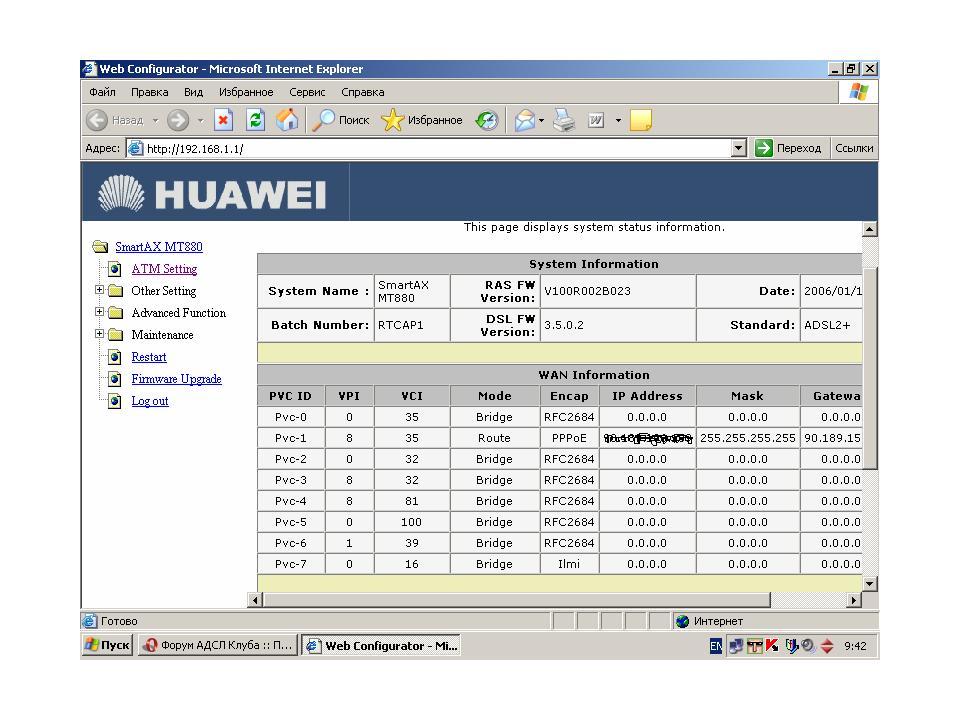
Task: Open History clock icon in toolbar
Action: pyautogui.click(x=487, y=120)
